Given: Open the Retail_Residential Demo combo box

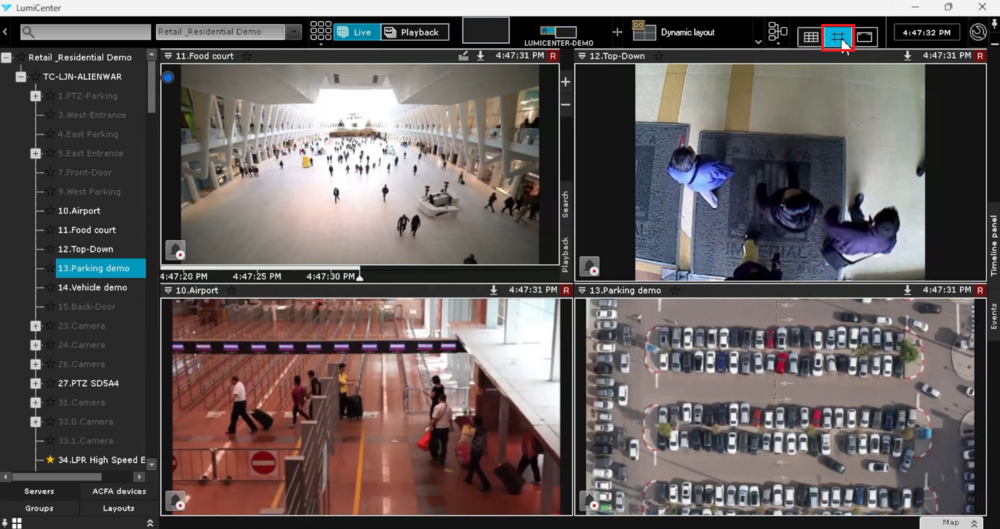Looking at the screenshot, I should (x=228, y=32).
